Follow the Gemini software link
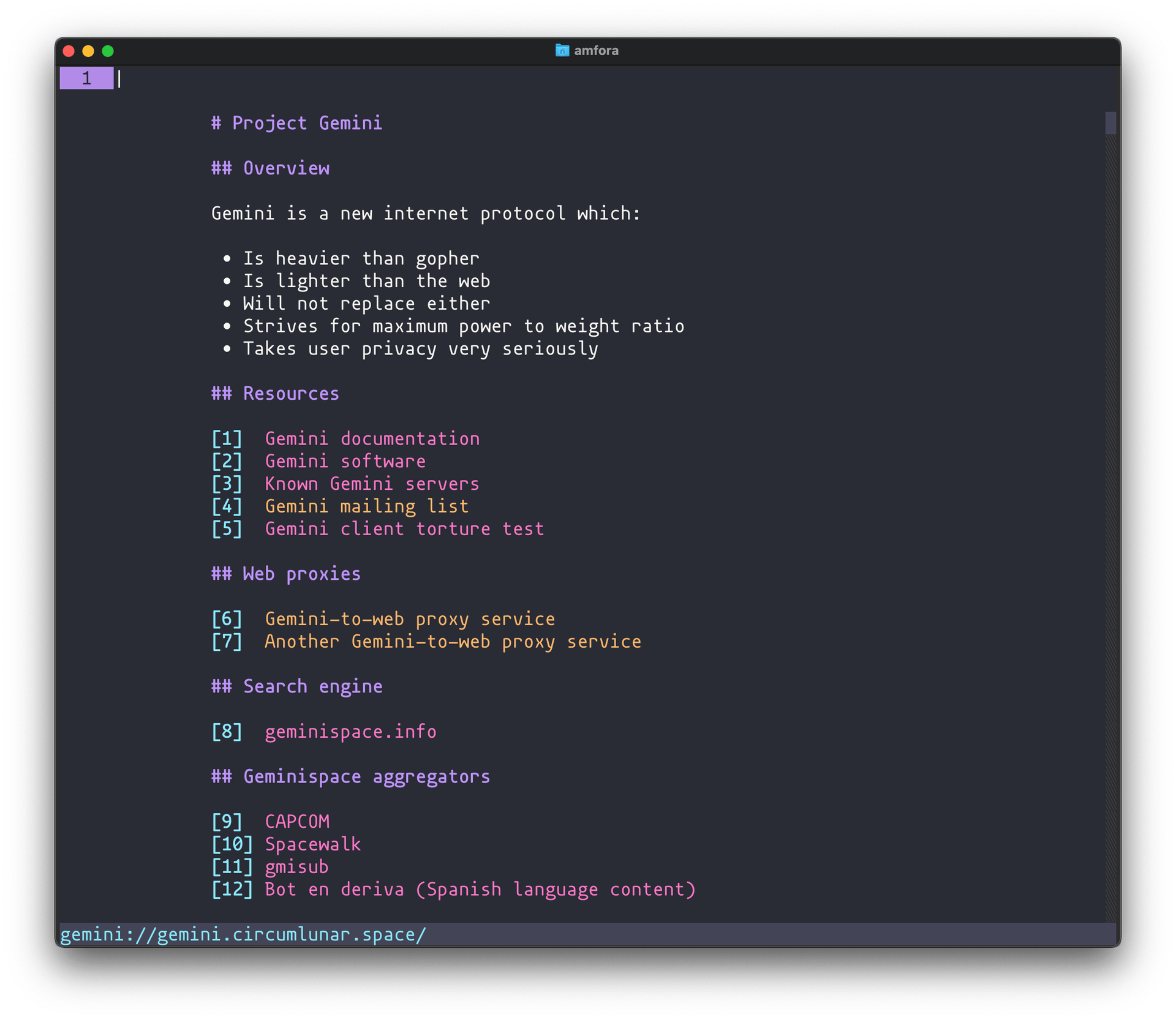 point(345,461)
